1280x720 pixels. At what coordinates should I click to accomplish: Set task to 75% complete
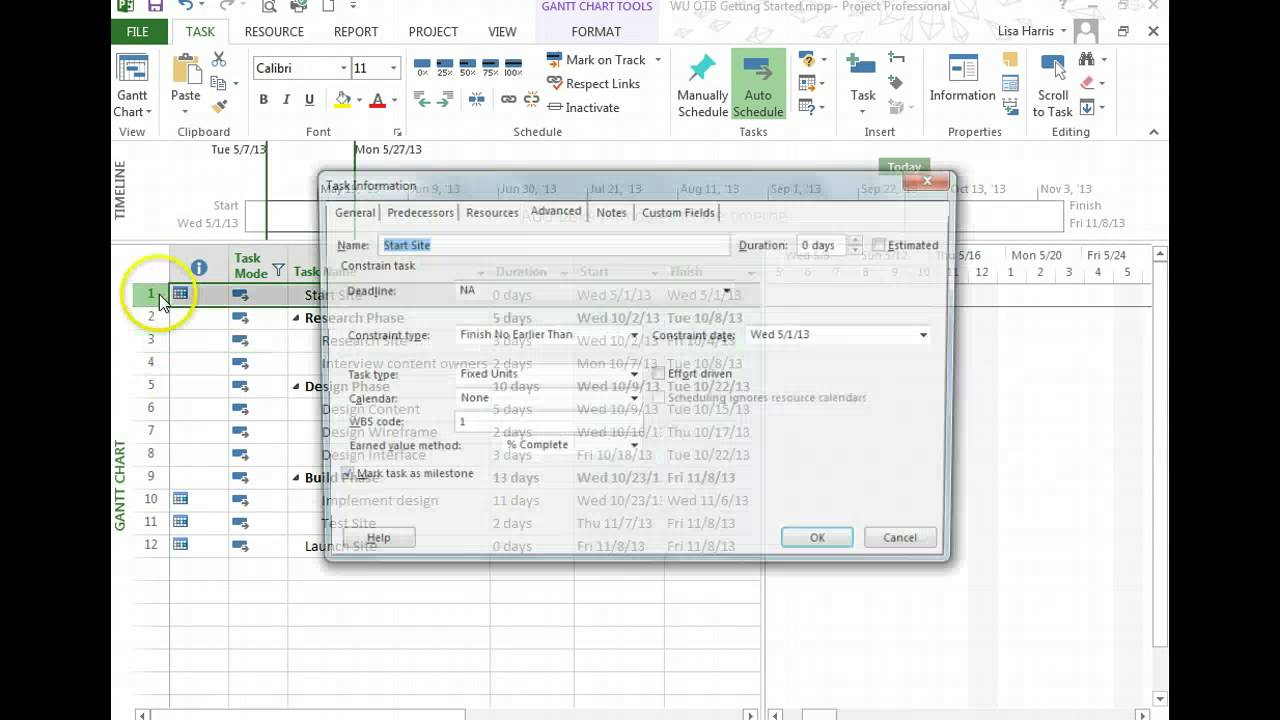(490, 66)
